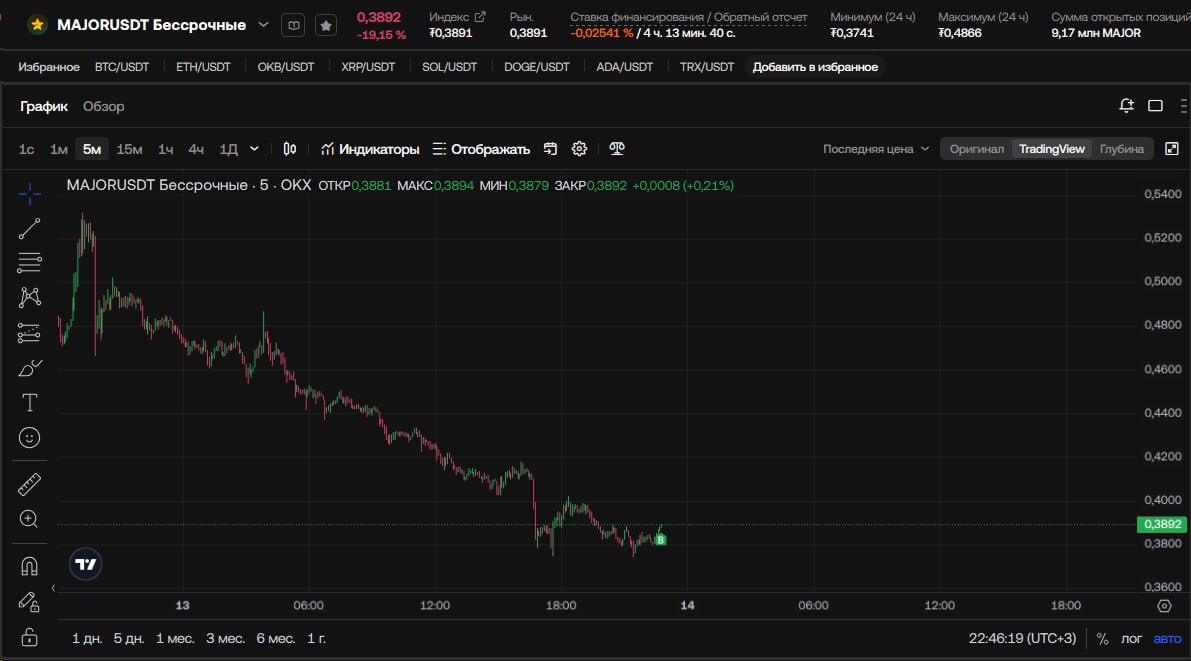Open TRX/USDT from favorites
The height and width of the screenshot is (661, 1191).
(706, 67)
